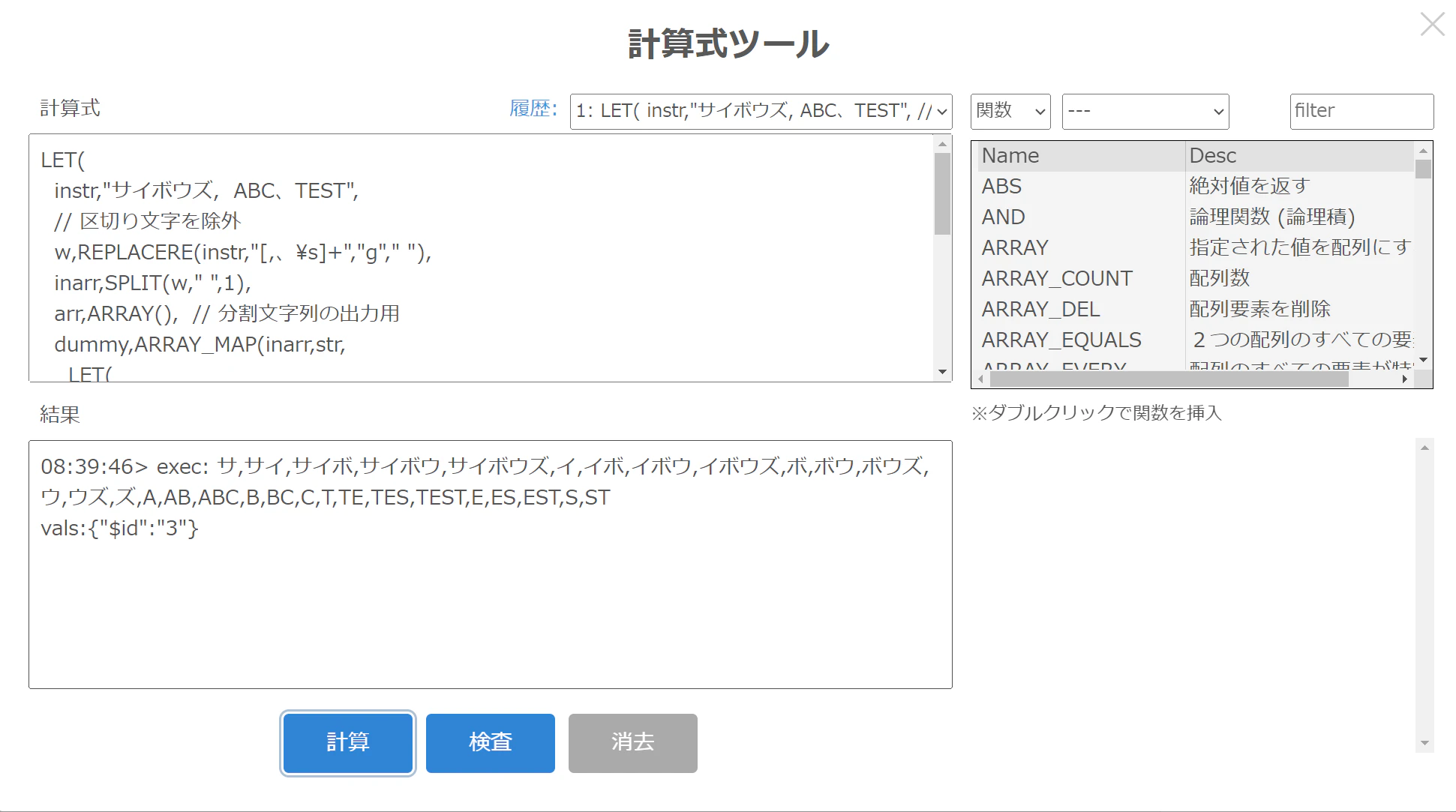The height and width of the screenshot is (812, 1456).
Task: Click function list scroll down arrow
Action: pos(1423,361)
